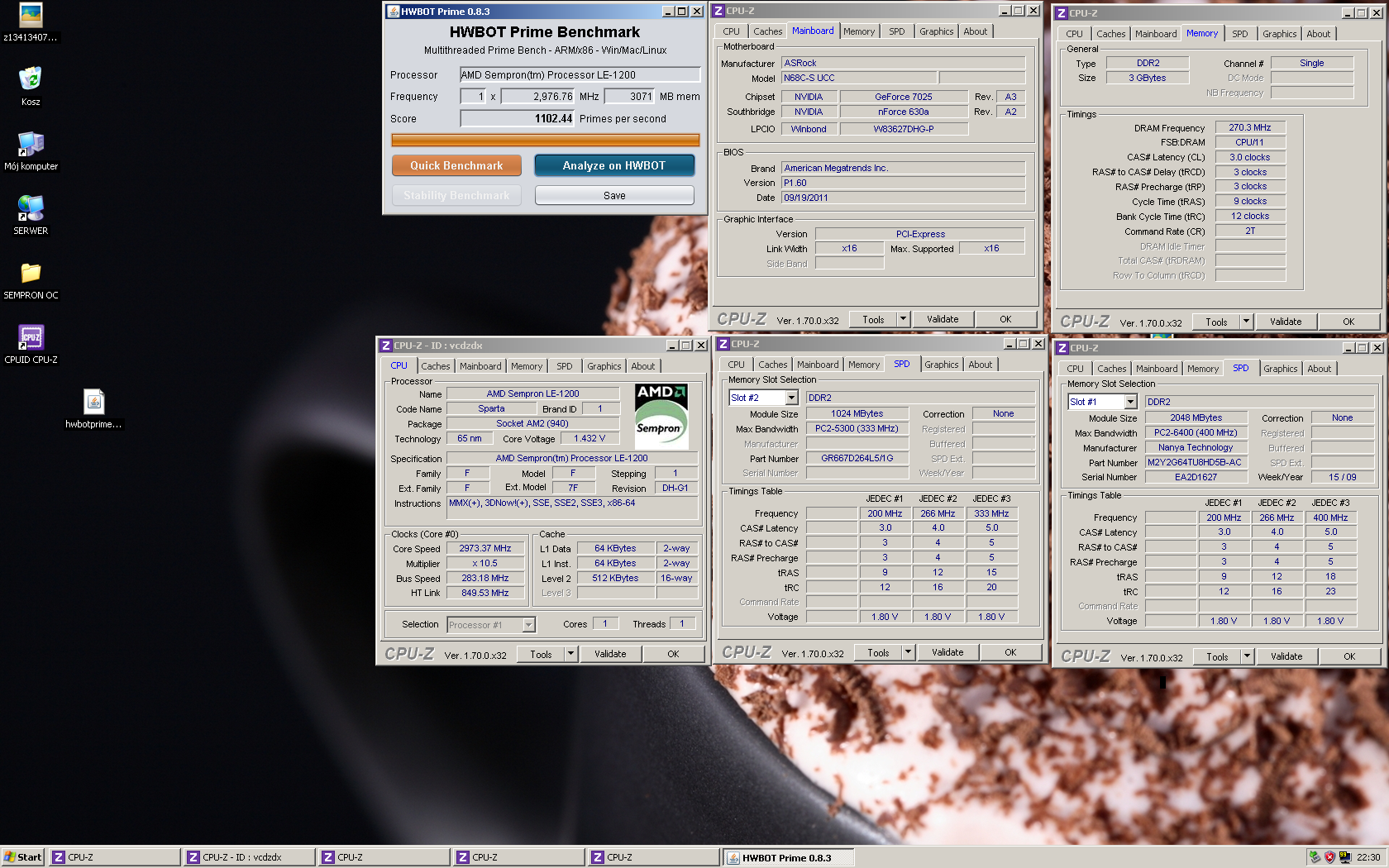Screen dimensions: 1389x868
Task: Click the taskbar clock showing 22:30
Action: [1368, 857]
